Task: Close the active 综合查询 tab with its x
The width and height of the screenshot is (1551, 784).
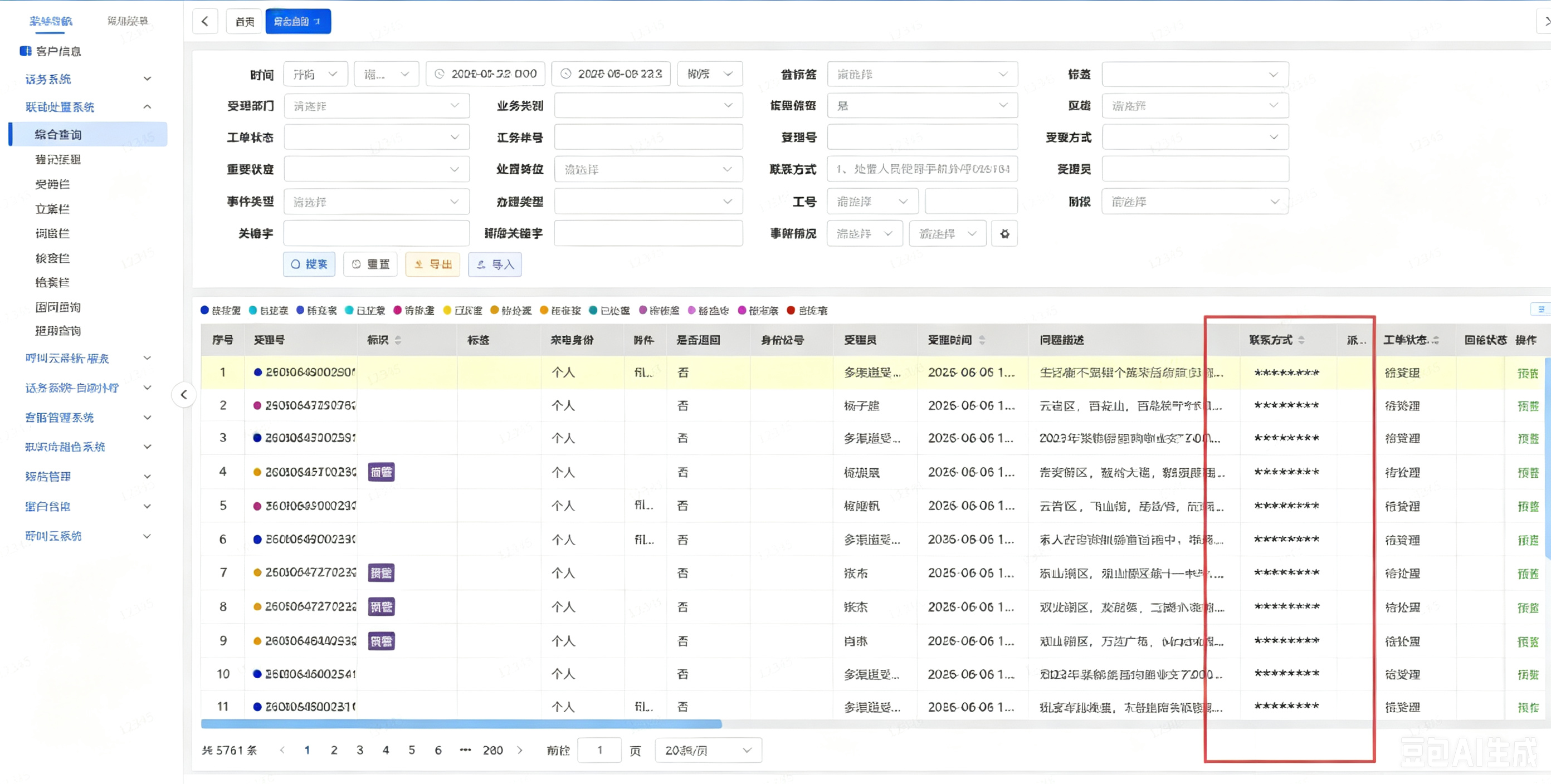Action: (318, 22)
